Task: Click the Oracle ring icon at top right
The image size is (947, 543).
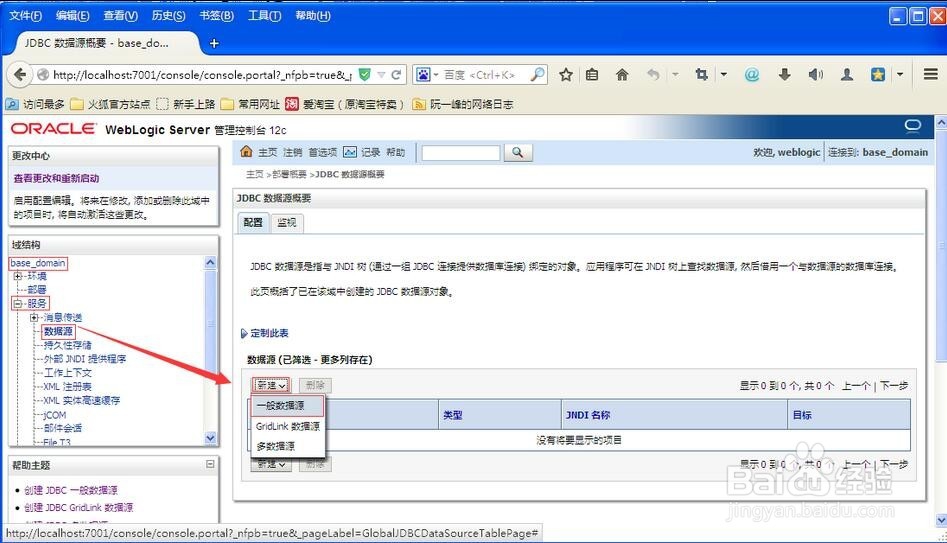Action: 912,126
